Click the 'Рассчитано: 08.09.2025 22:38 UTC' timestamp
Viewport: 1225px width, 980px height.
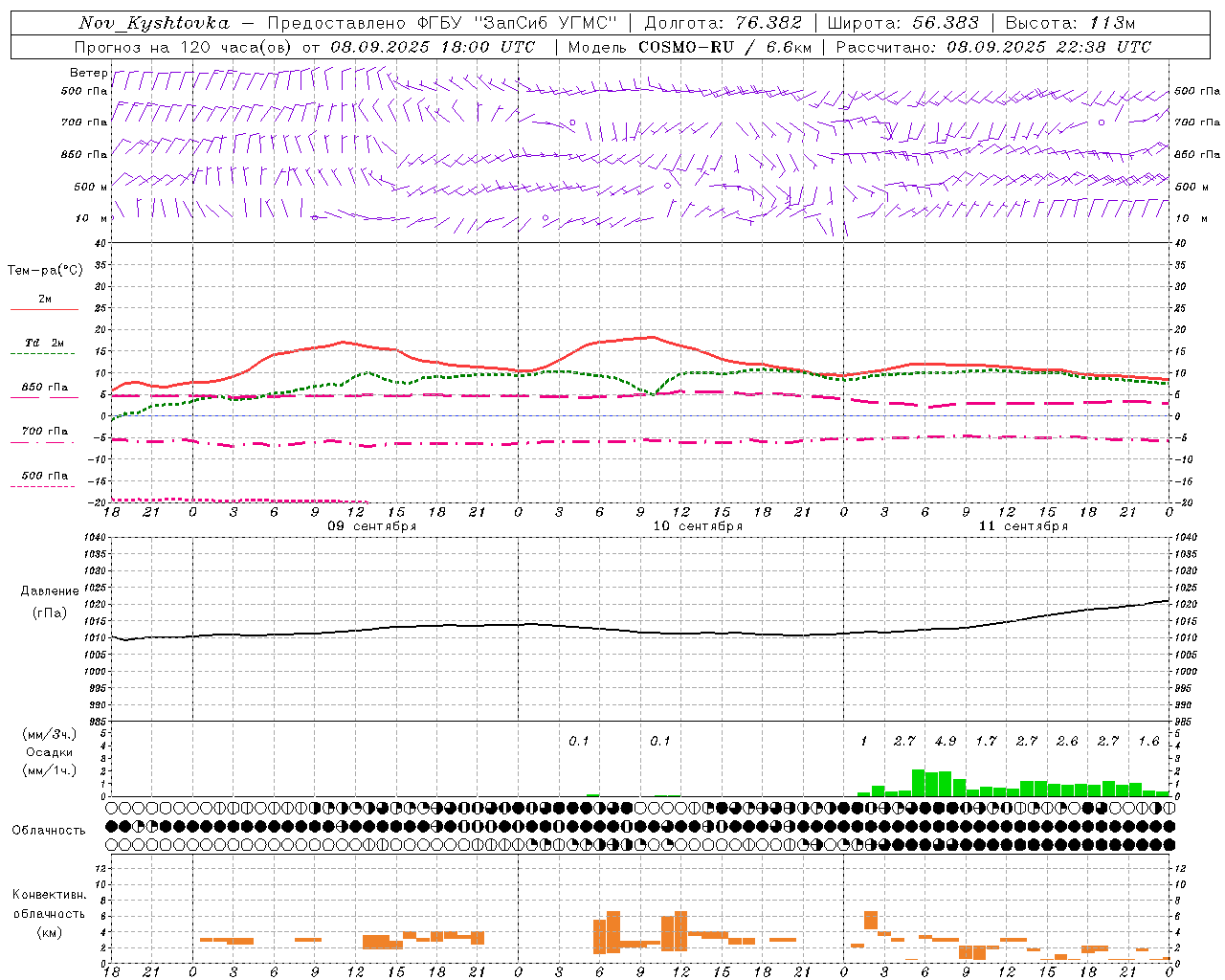coord(993,47)
